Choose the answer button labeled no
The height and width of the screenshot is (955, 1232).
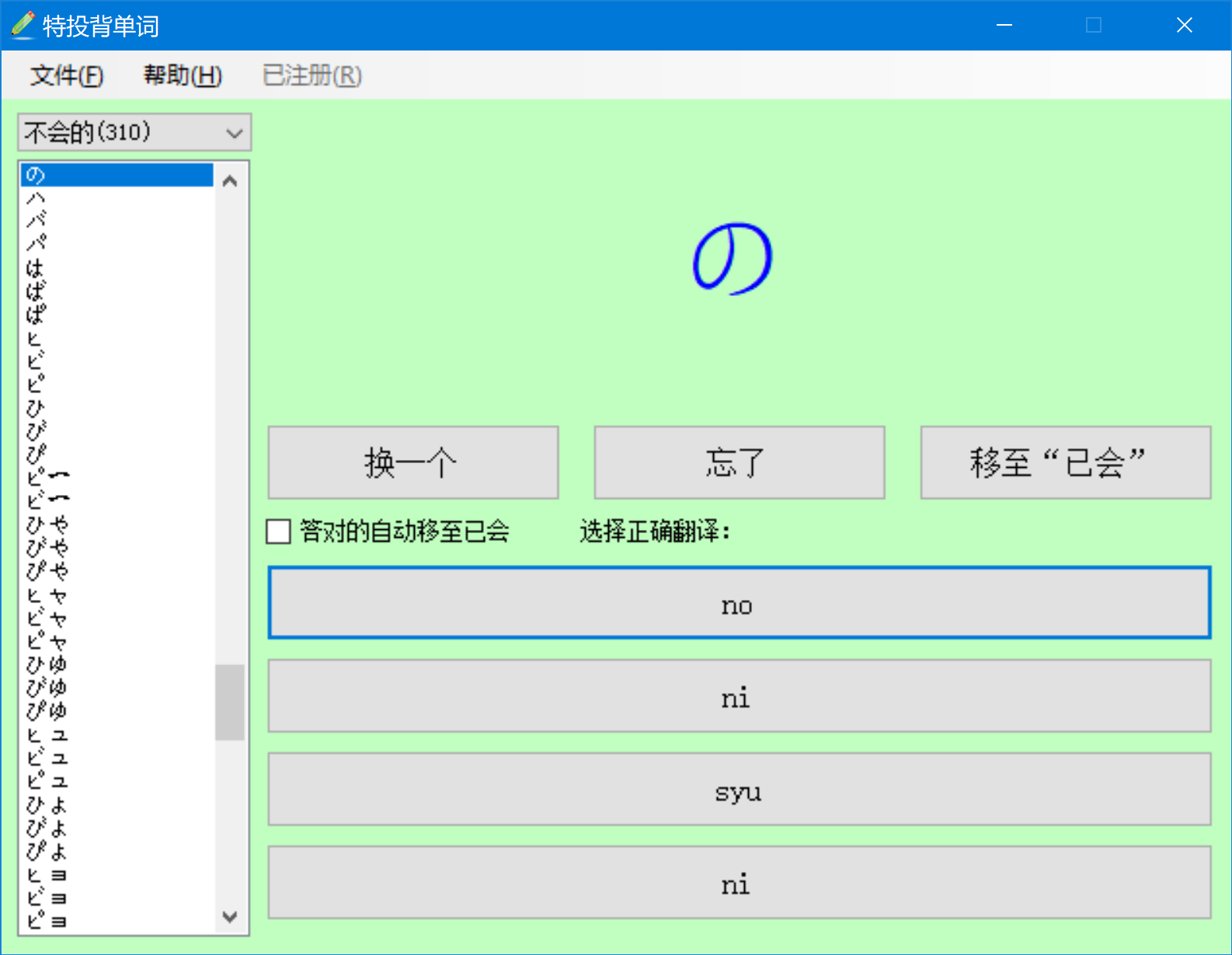[x=740, y=603]
